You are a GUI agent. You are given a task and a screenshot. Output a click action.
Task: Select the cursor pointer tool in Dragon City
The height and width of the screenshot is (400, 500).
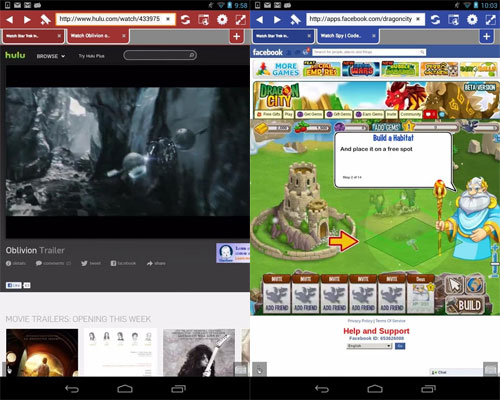(x=455, y=285)
